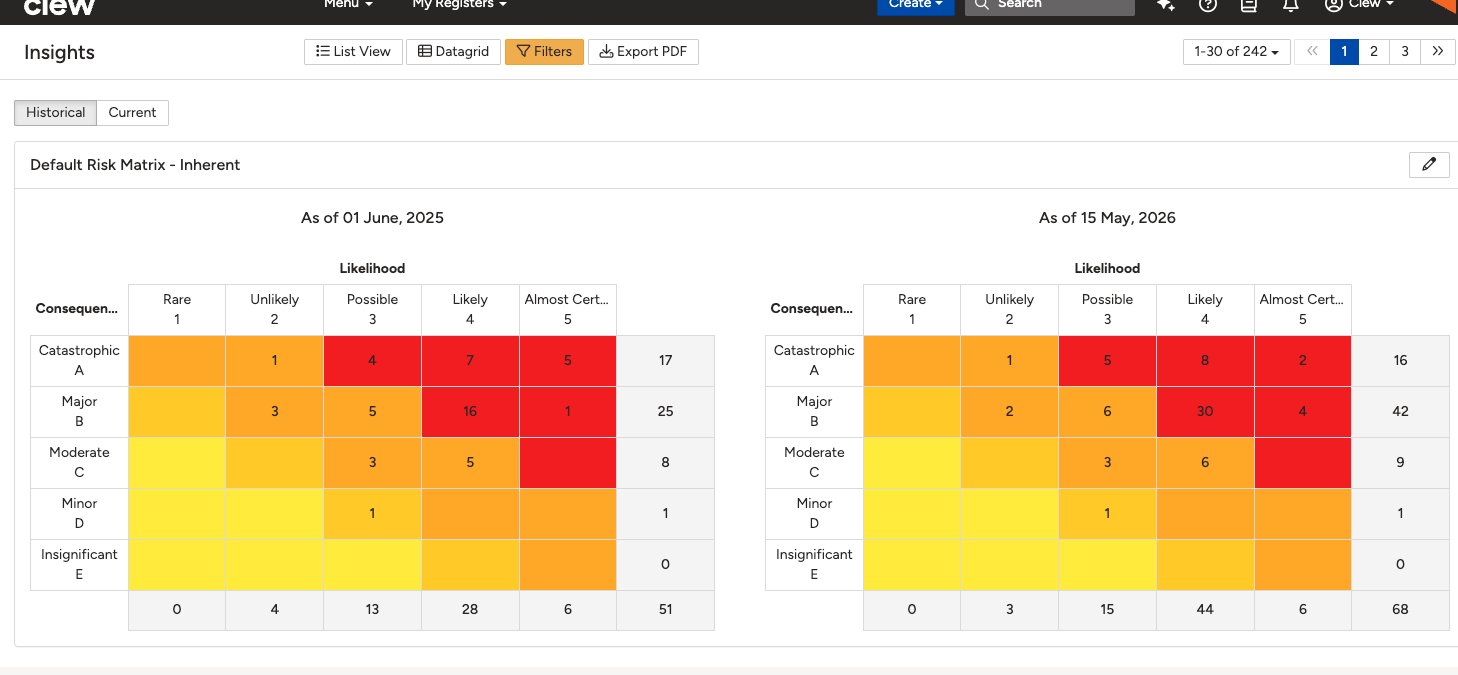Go to the last page with double chevron
This screenshot has height=675, width=1458.
[x=1437, y=51]
